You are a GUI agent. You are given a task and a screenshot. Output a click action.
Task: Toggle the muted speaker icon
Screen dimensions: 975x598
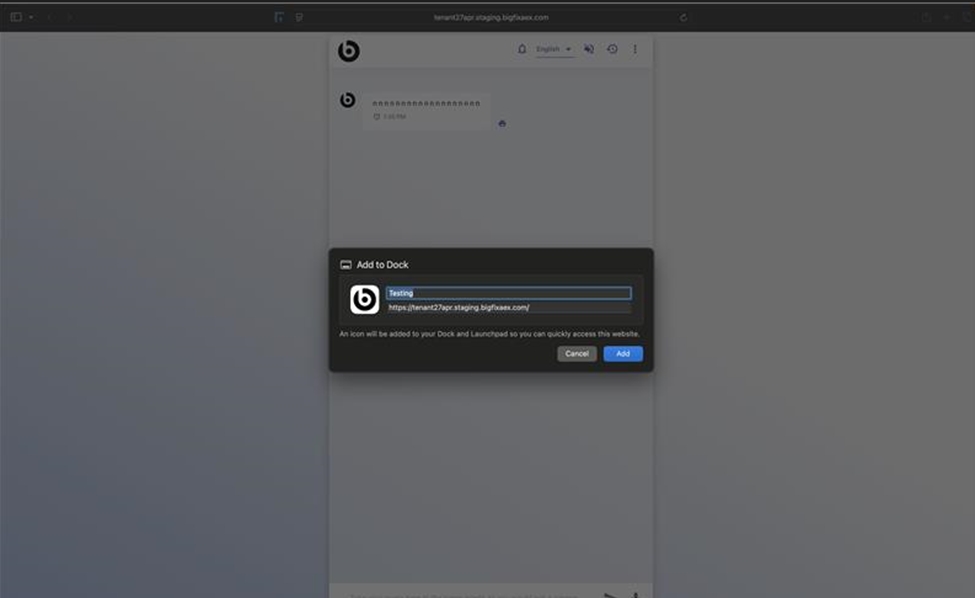click(589, 49)
